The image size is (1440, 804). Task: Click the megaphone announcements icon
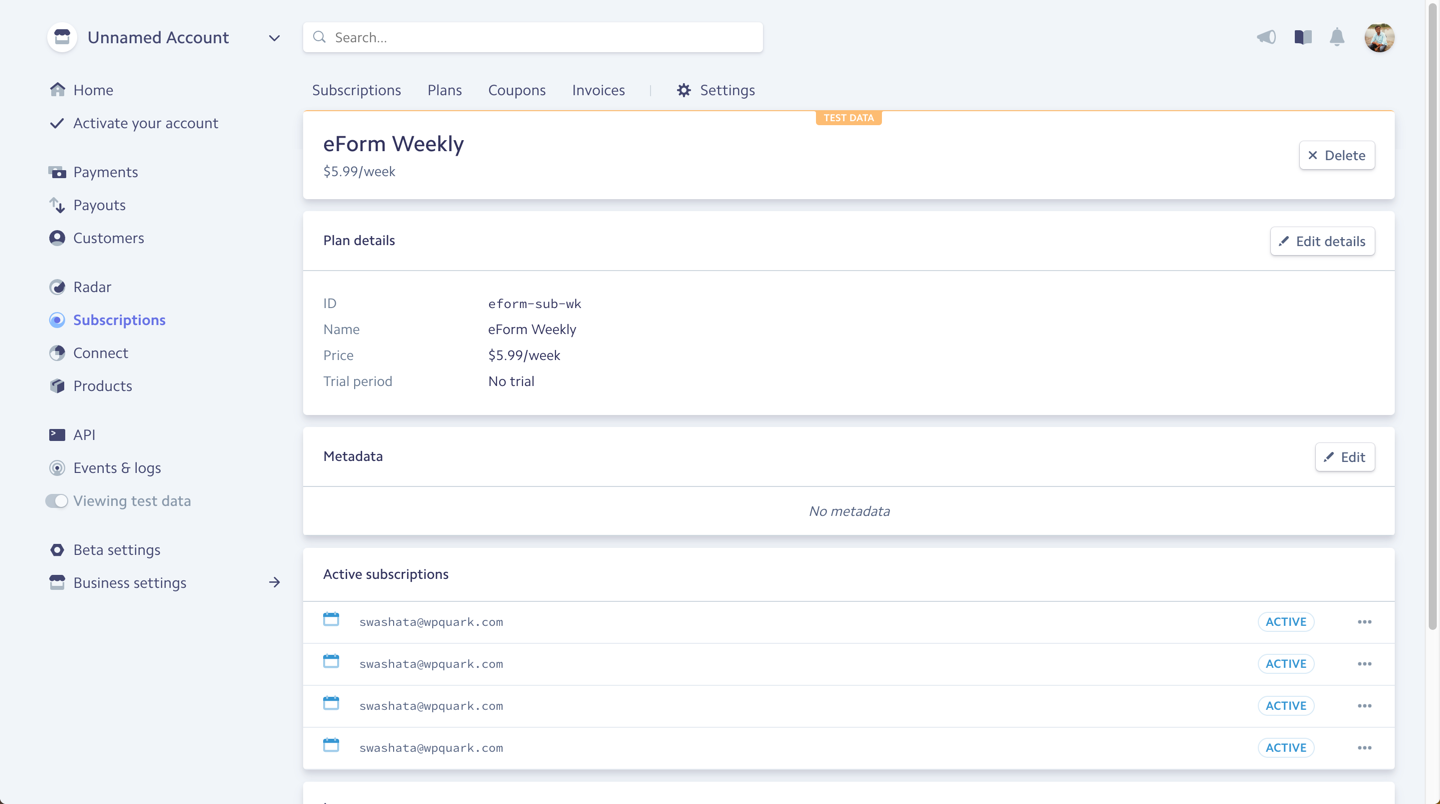pos(1266,37)
